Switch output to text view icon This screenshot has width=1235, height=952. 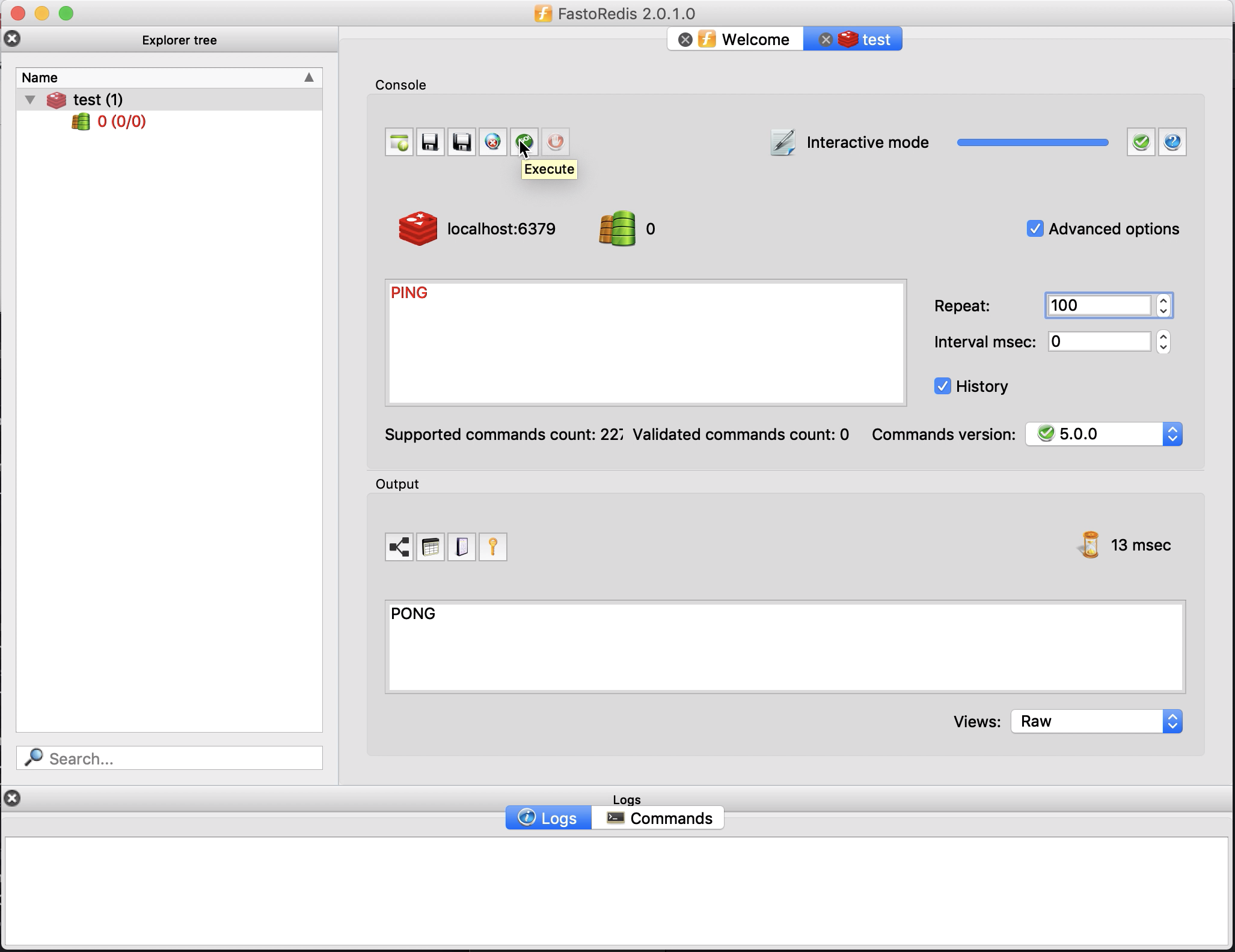(x=462, y=547)
